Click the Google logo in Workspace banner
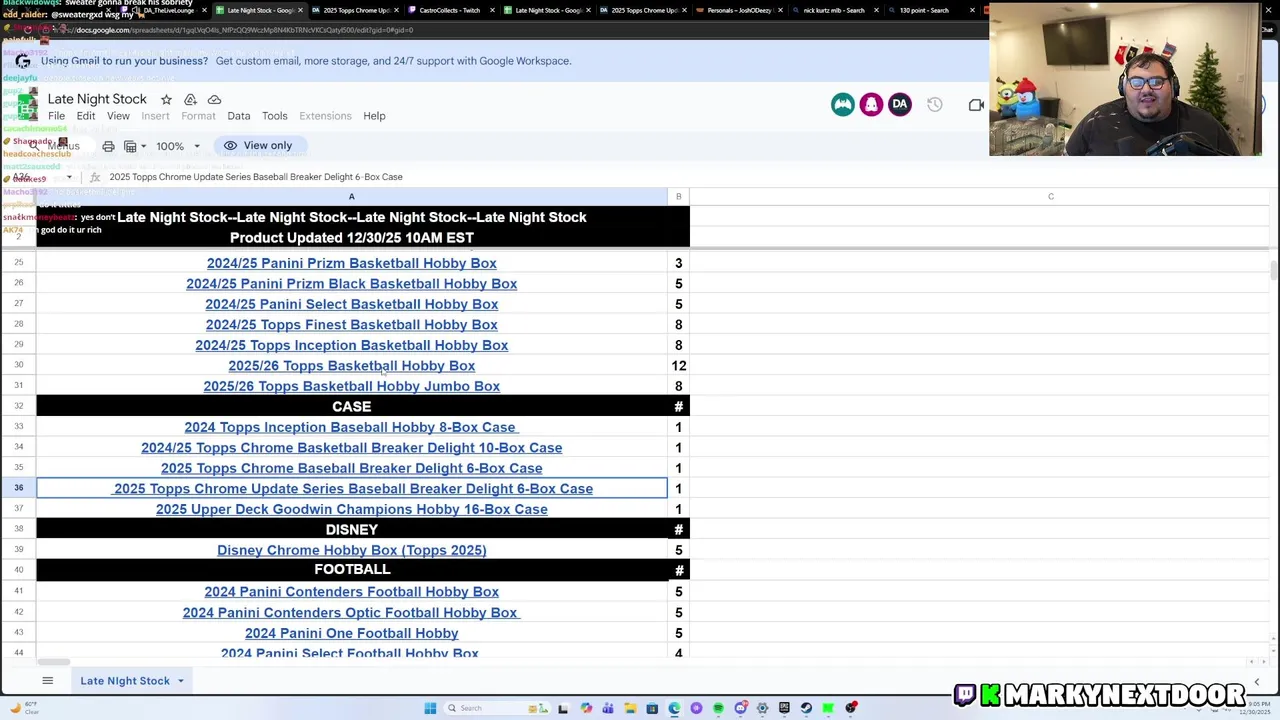 pyautogui.click(x=22, y=61)
